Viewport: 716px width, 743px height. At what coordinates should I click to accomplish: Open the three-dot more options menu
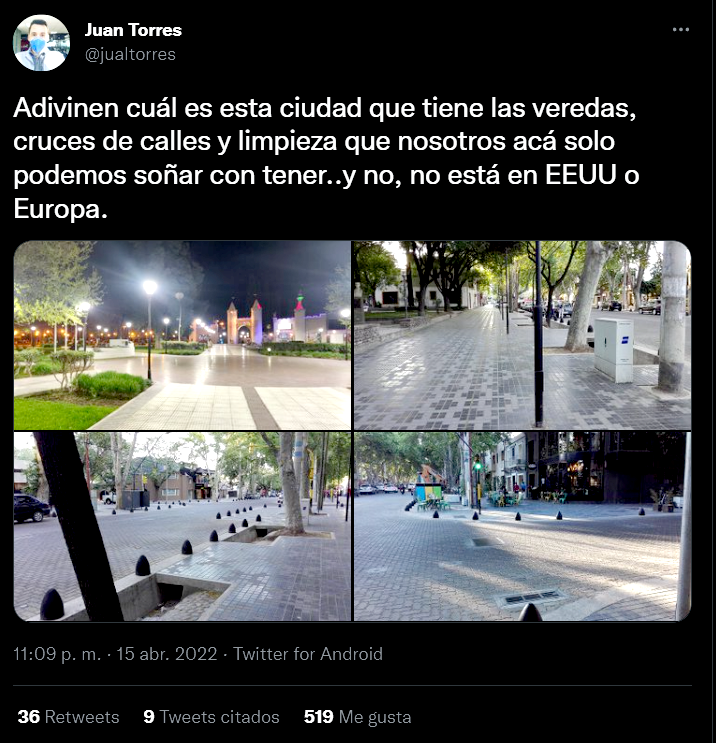(680, 30)
